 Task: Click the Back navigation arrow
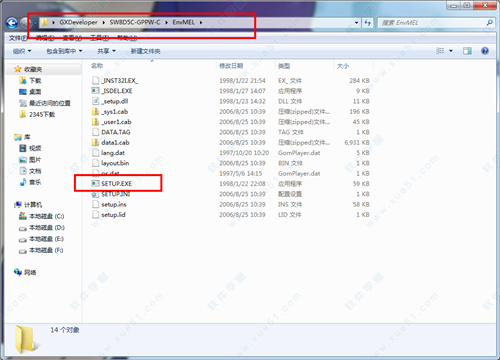click(12, 23)
